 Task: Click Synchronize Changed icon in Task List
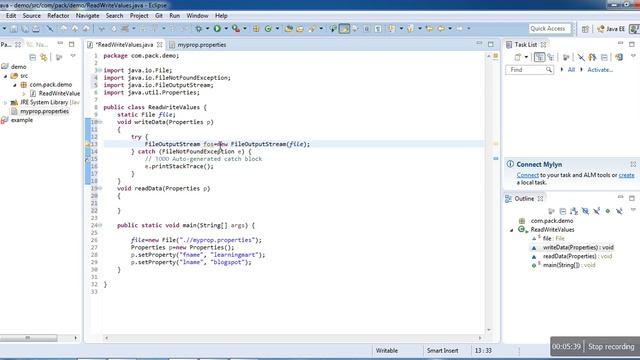click(x=619, y=58)
